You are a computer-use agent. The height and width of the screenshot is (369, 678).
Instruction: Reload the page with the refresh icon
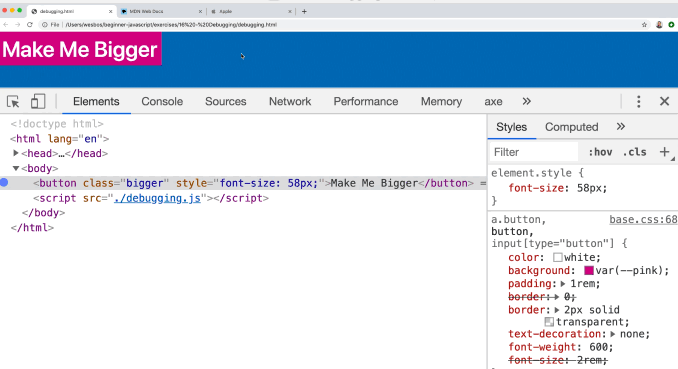pyautogui.click(x=30, y=25)
